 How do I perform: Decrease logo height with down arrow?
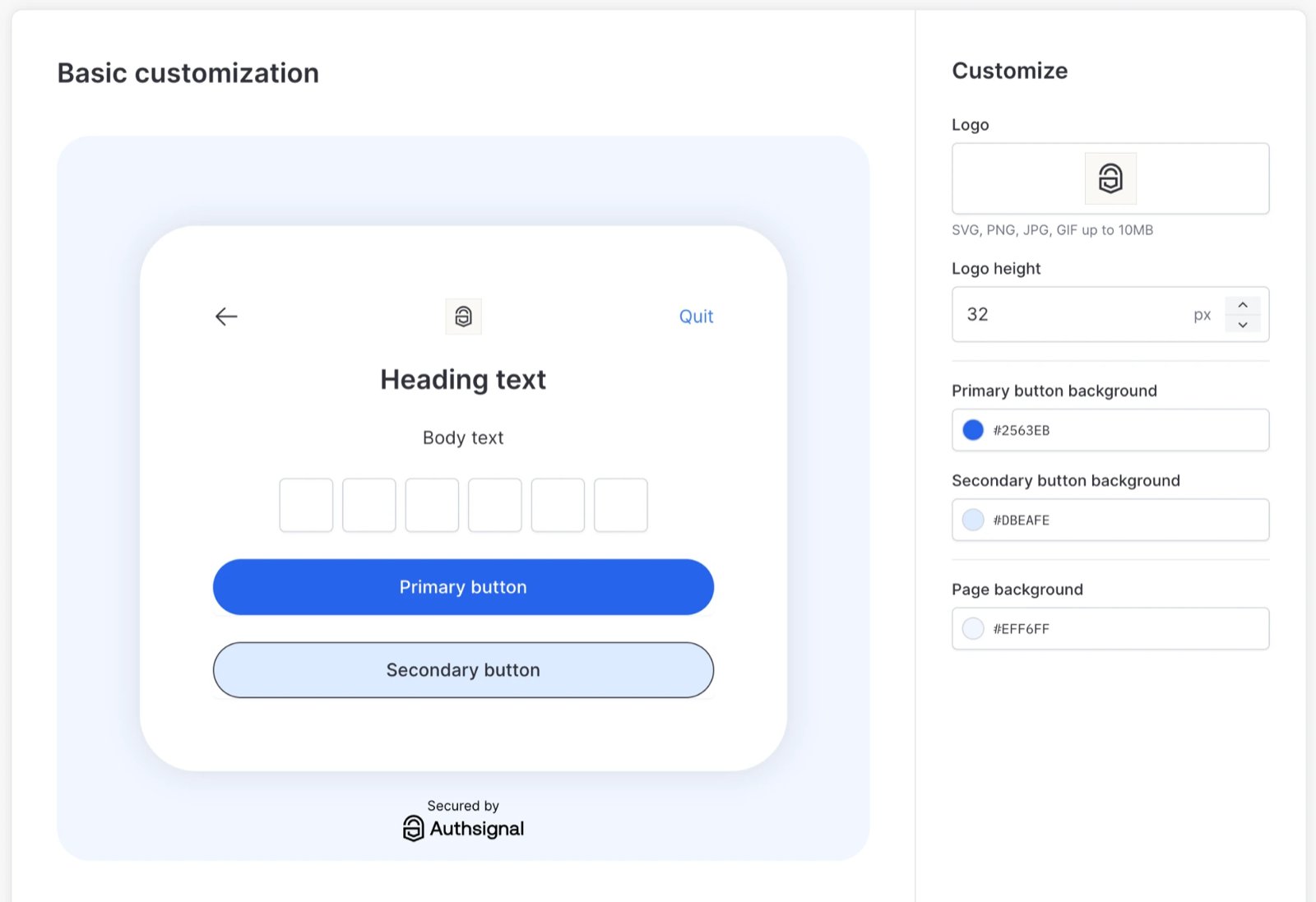coord(1243,325)
